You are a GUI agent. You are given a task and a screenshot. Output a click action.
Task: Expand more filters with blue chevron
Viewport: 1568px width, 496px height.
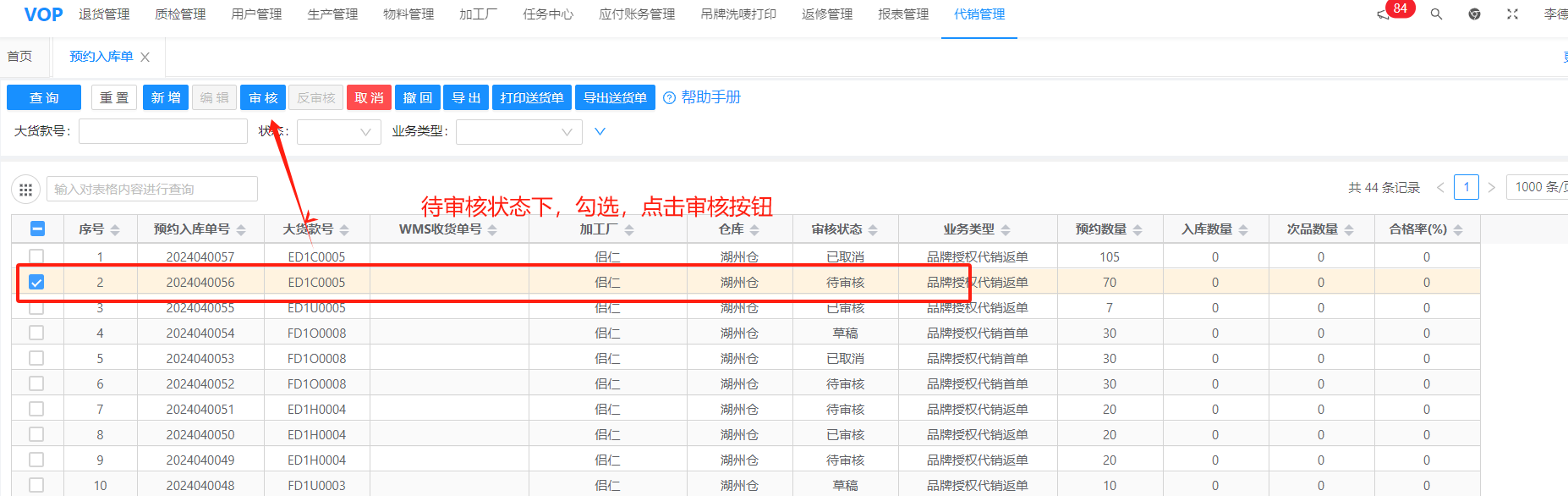600,132
